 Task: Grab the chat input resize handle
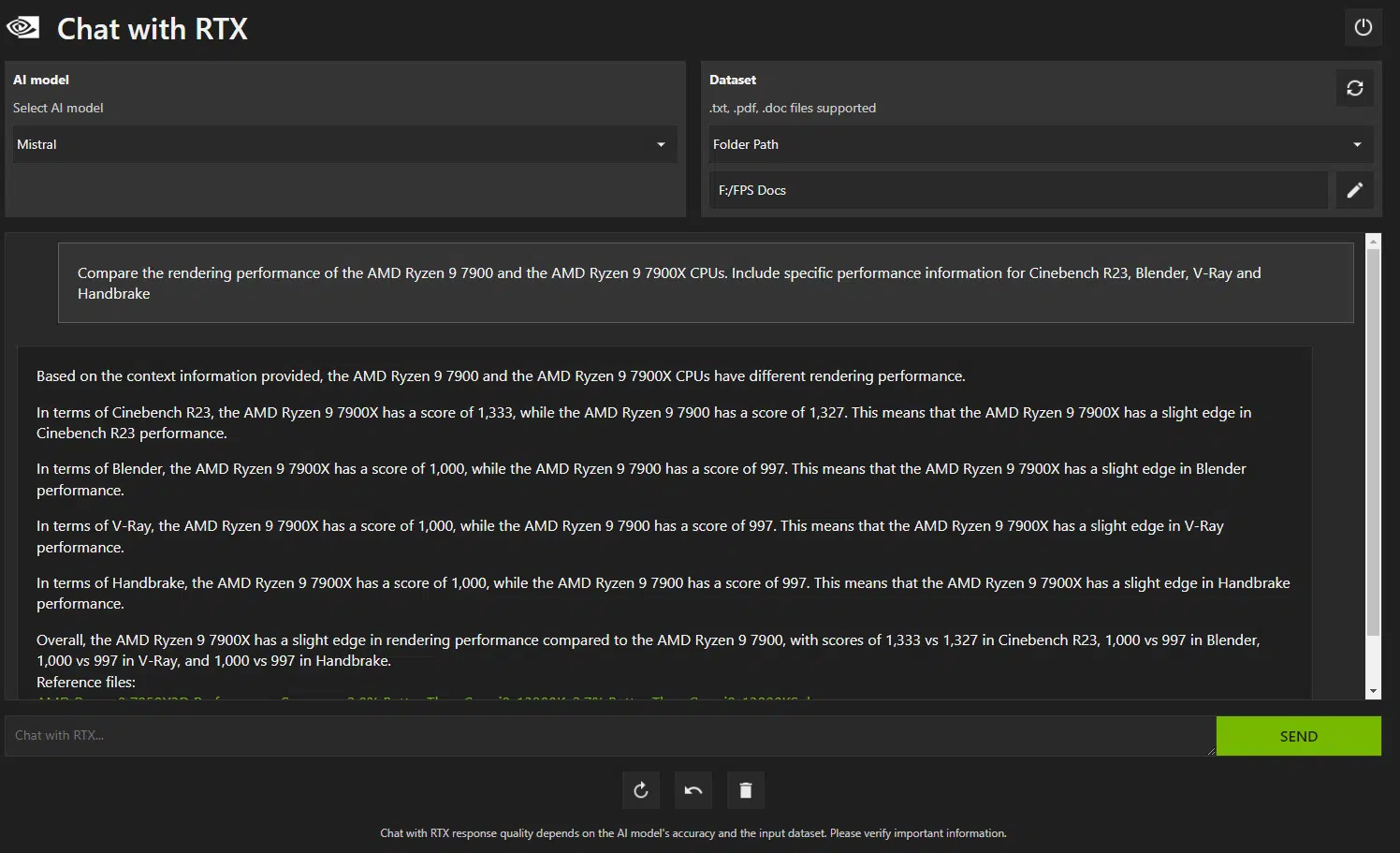pyautogui.click(x=1210, y=750)
